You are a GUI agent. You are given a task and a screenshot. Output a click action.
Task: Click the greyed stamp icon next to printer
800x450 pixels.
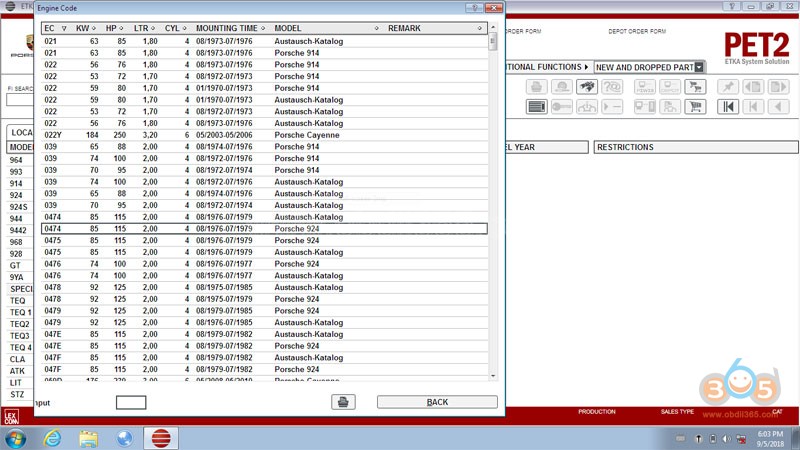click(562, 87)
